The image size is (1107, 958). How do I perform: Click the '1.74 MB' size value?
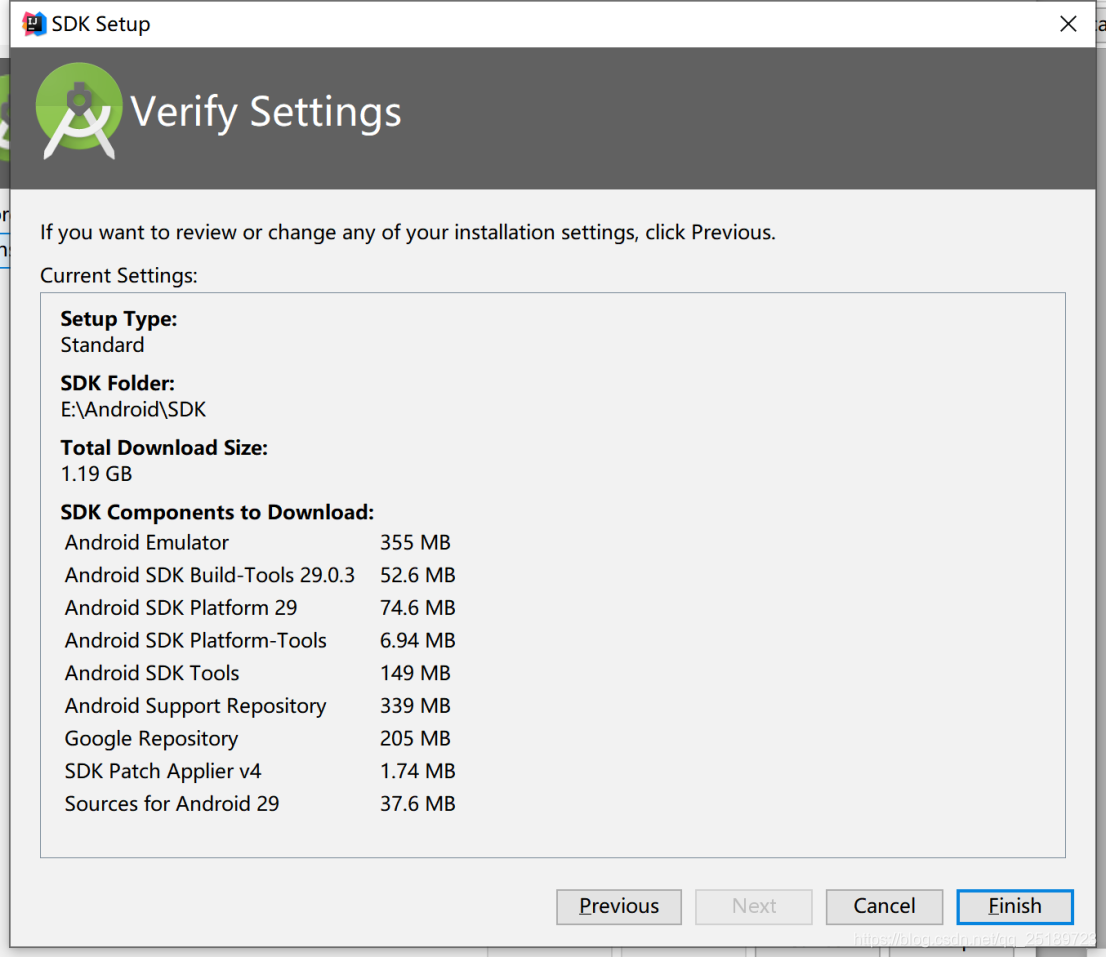(x=418, y=771)
